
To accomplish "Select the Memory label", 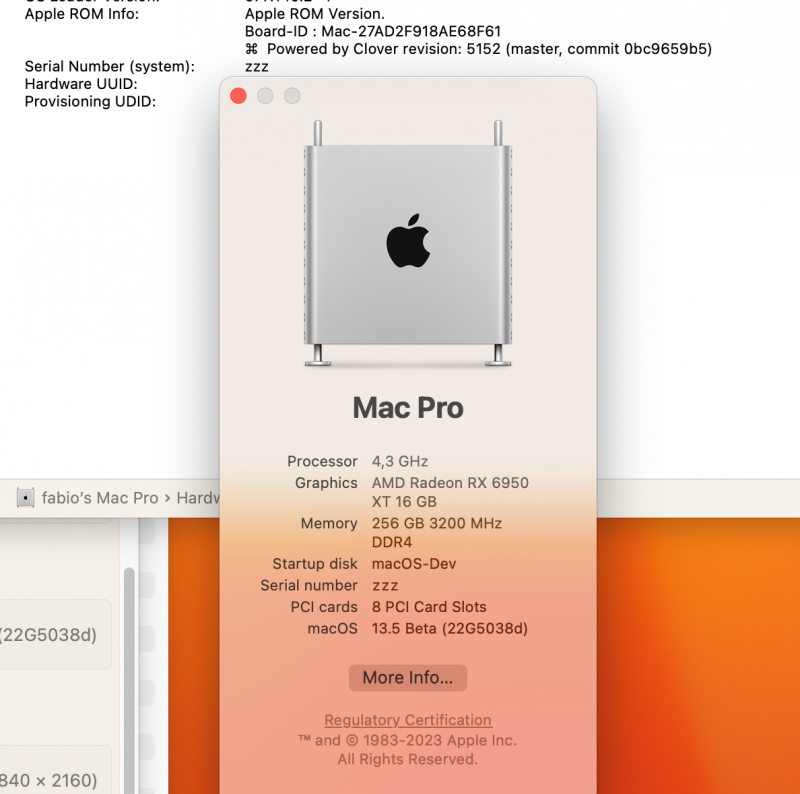I will (x=329, y=524).
